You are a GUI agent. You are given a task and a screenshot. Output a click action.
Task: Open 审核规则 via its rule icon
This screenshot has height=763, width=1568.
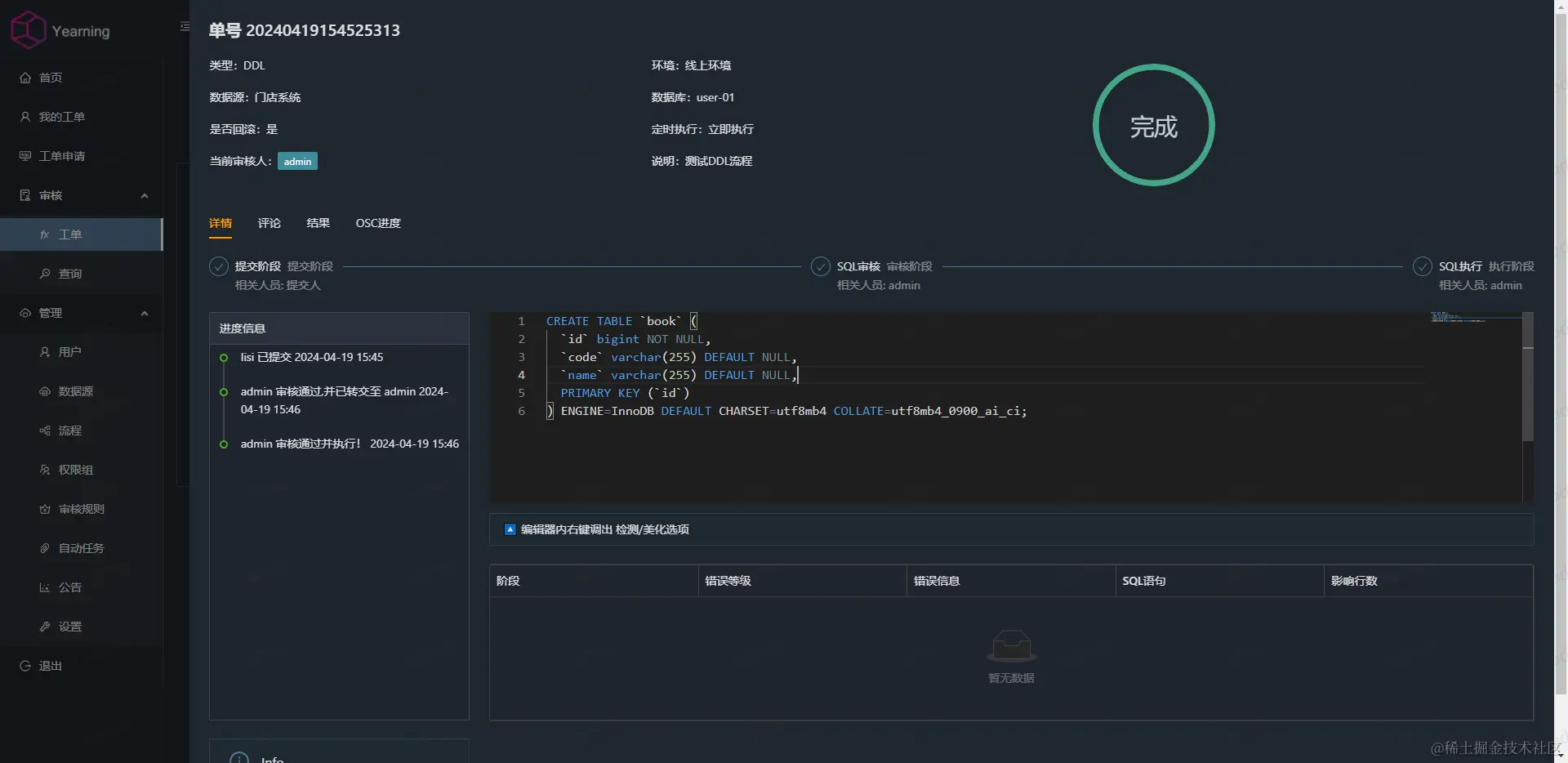(x=45, y=509)
